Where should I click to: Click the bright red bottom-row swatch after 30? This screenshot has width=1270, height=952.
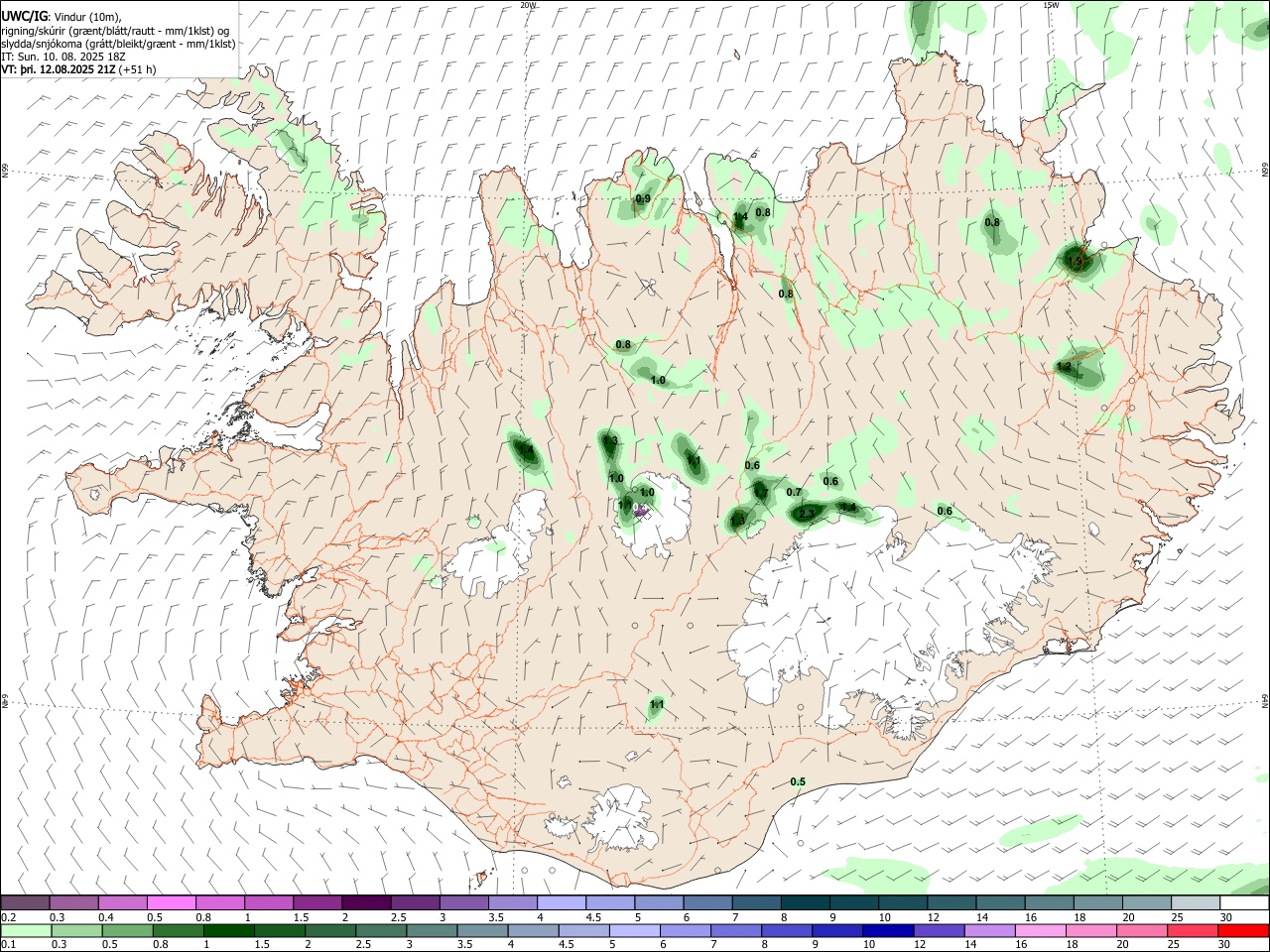[1242, 930]
